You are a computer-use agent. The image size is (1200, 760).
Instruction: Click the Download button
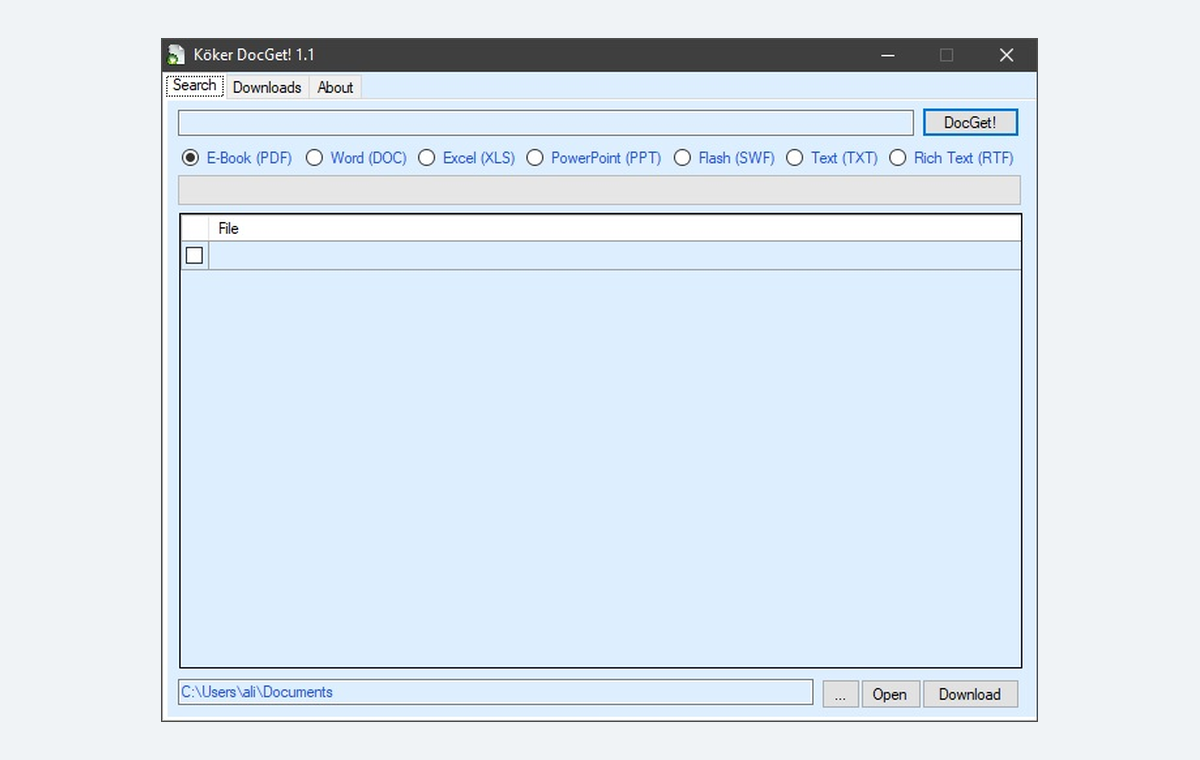[x=970, y=694]
